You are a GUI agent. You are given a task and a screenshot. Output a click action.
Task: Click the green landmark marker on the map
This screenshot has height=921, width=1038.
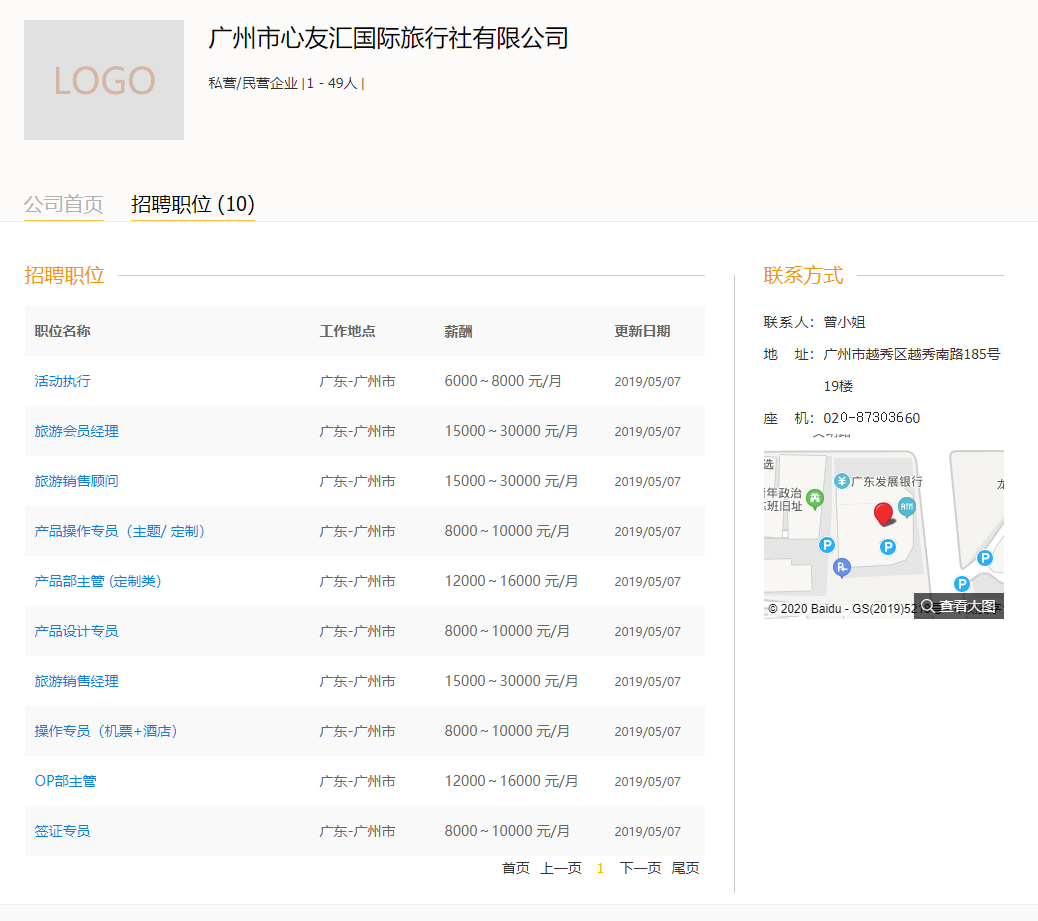(815, 498)
